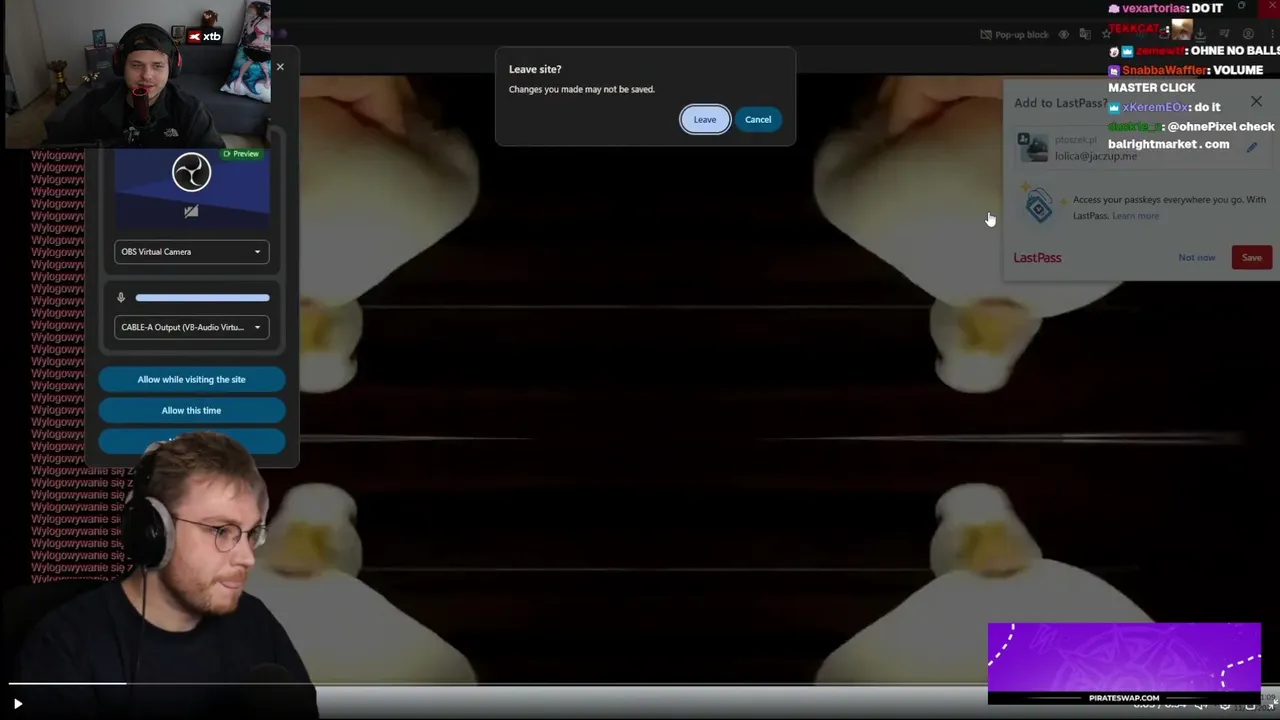Click the vexartorias username in chat
The width and height of the screenshot is (1280, 720).
[1154, 8]
